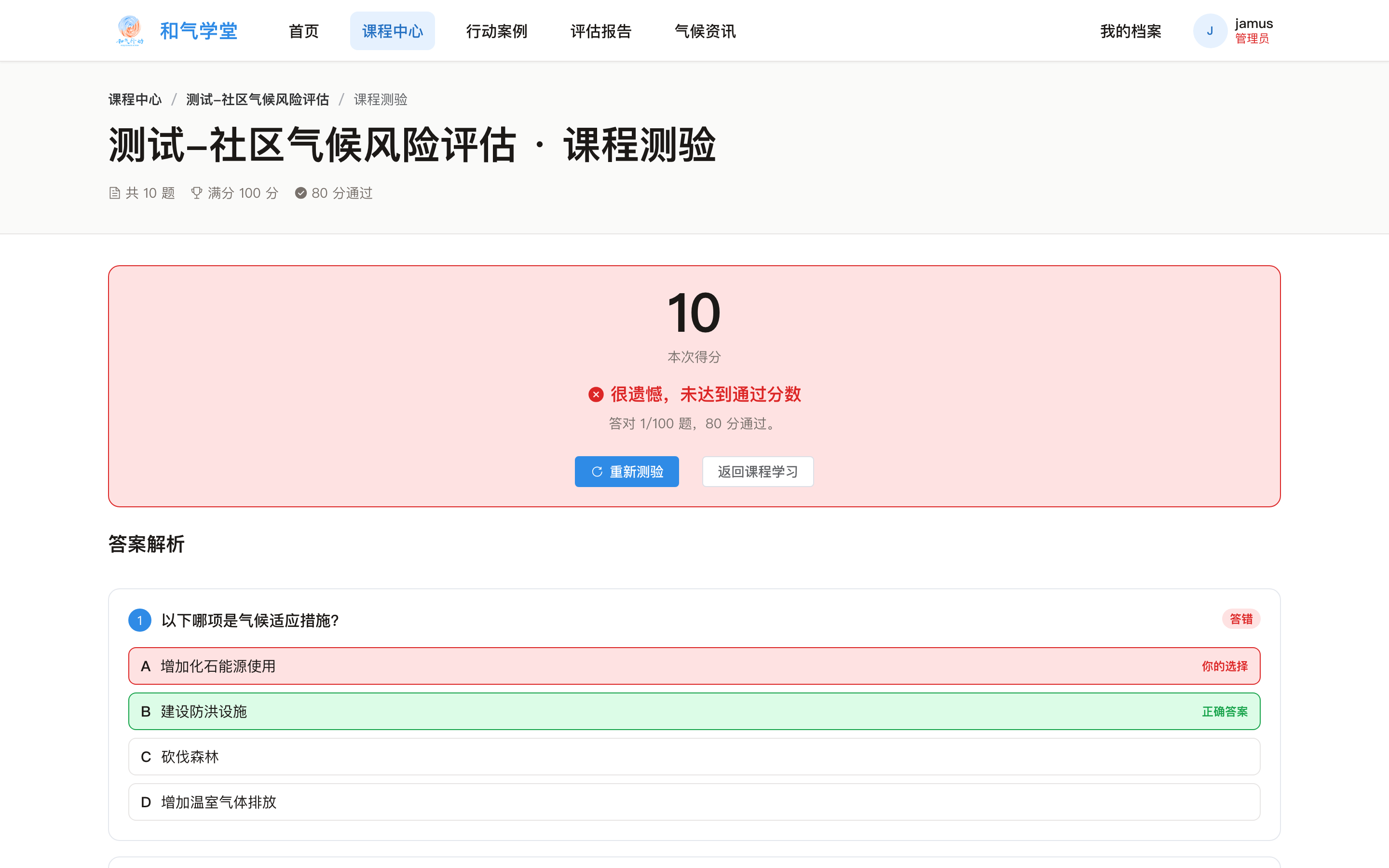Select option D 增加温室气体排放
Screen dimensions: 1389x868
694,802
